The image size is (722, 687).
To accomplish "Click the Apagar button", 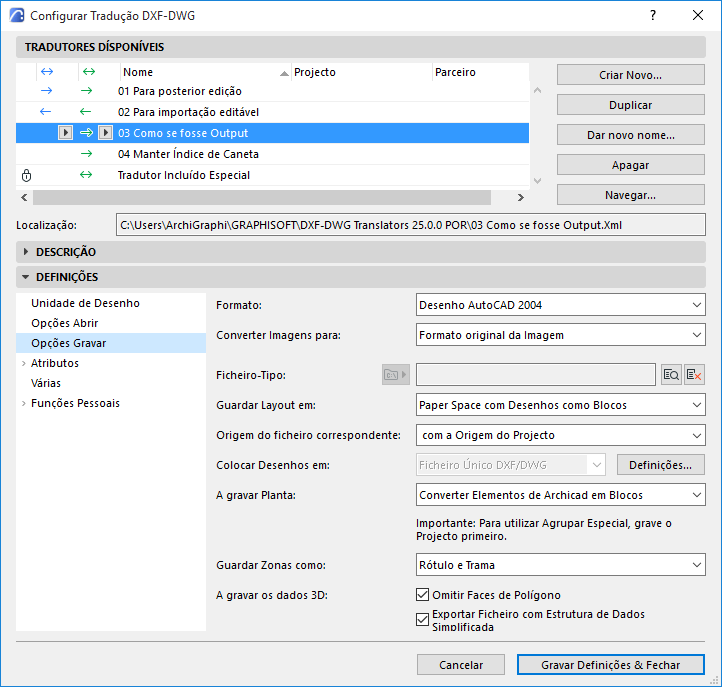I will (x=630, y=165).
